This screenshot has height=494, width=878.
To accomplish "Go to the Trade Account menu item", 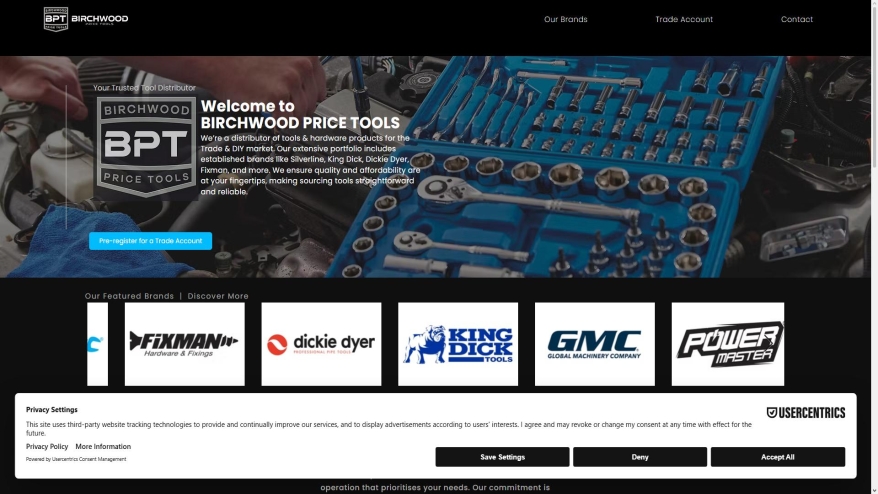I will pyautogui.click(x=684, y=19).
